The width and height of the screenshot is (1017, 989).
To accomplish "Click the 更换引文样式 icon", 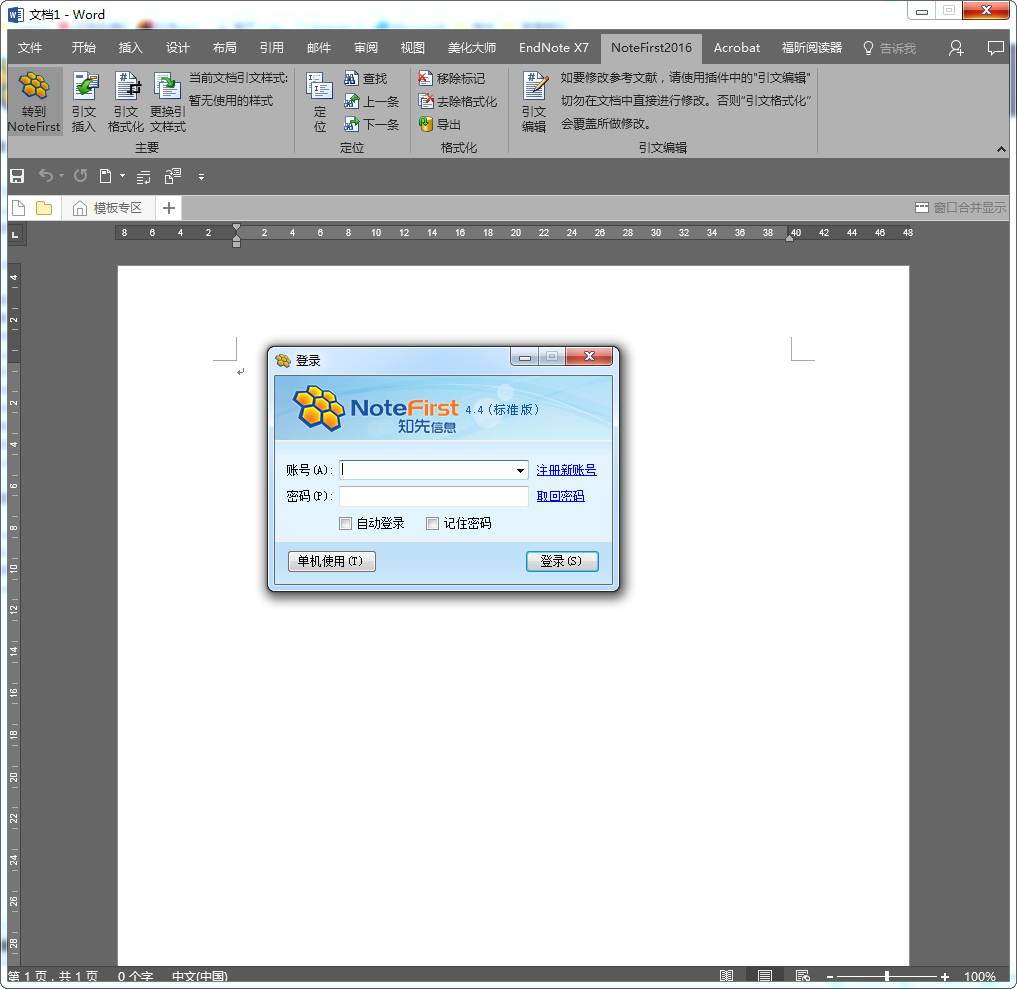I will [x=167, y=86].
